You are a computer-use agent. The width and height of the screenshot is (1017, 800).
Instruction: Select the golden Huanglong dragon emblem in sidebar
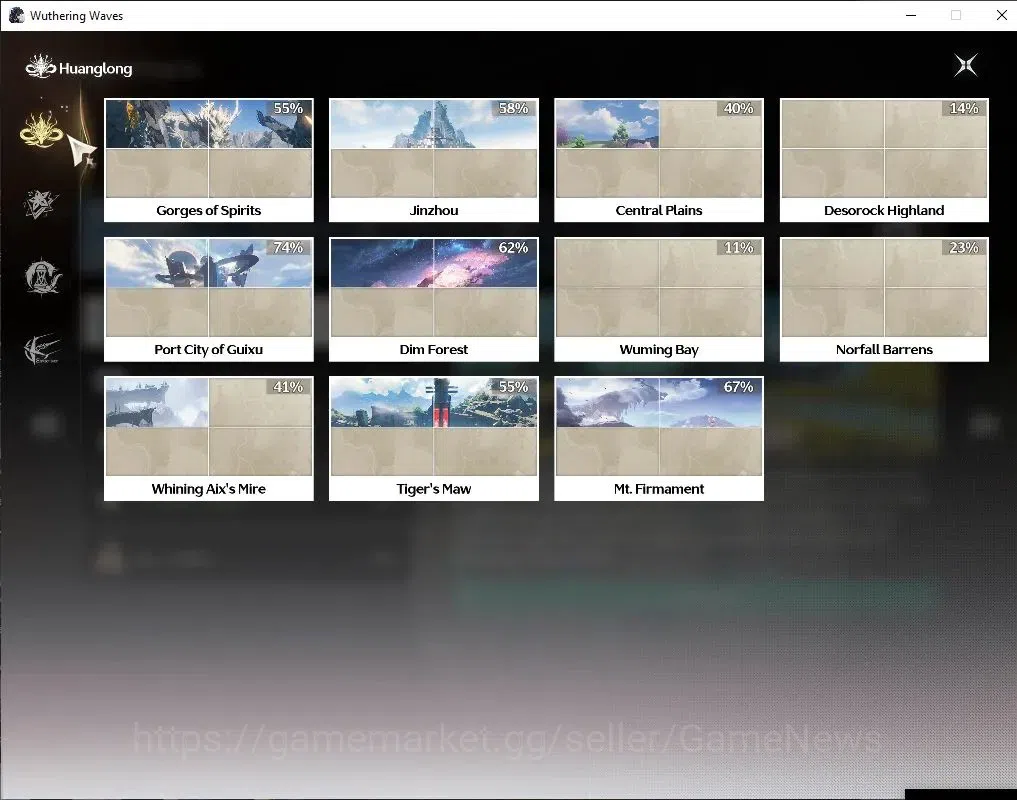(41, 128)
